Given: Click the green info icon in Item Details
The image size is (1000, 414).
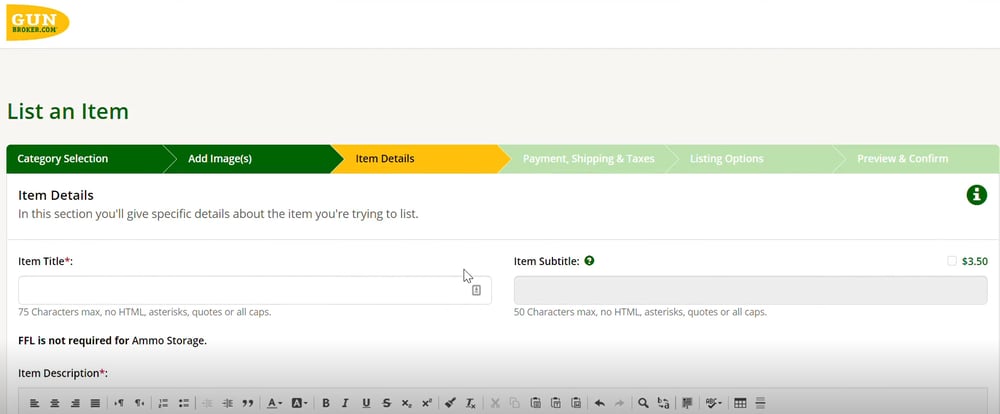Looking at the screenshot, I should tap(976, 196).
